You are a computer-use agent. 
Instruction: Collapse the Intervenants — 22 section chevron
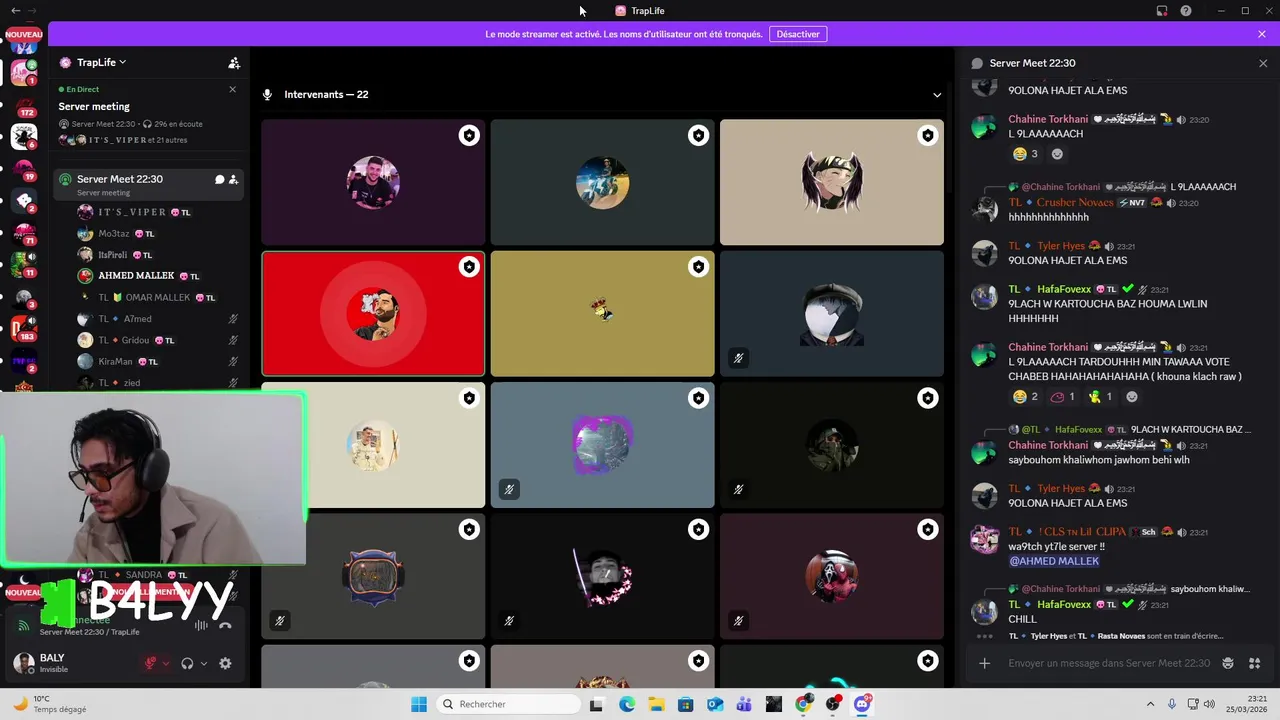click(937, 95)
